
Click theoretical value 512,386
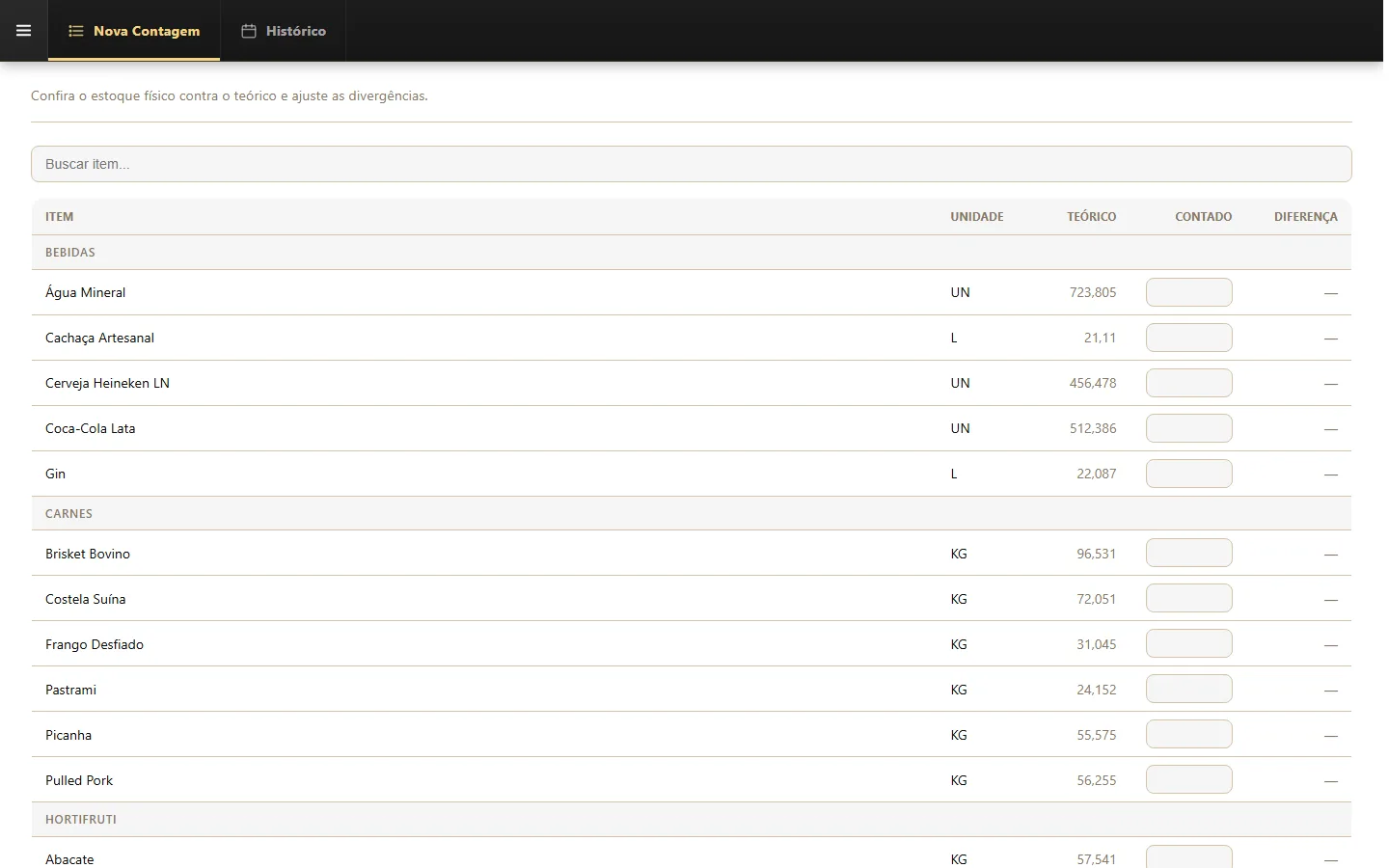coord(1092,428)
